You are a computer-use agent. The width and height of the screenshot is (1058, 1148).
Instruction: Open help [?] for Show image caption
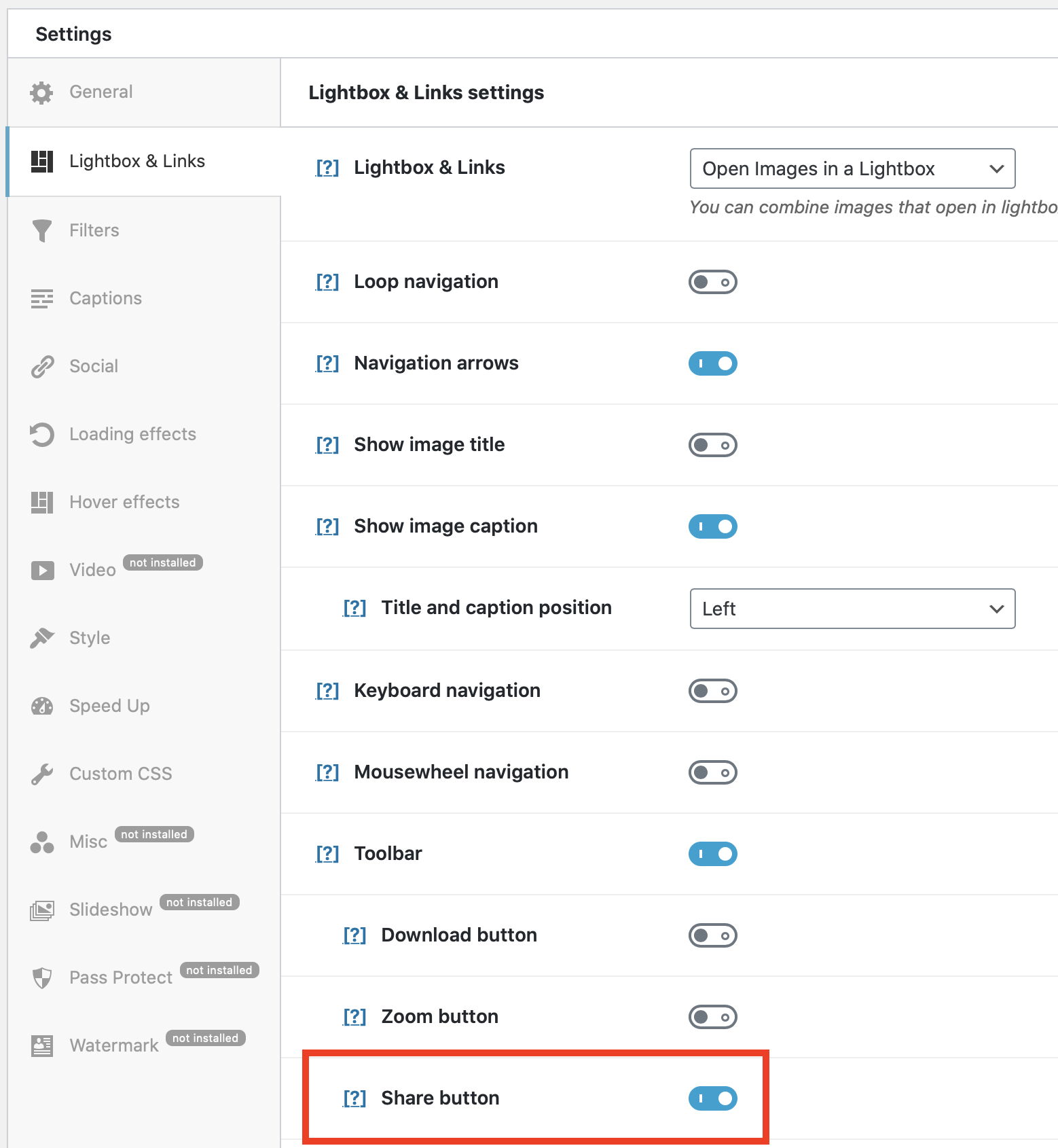coord(327,526)
